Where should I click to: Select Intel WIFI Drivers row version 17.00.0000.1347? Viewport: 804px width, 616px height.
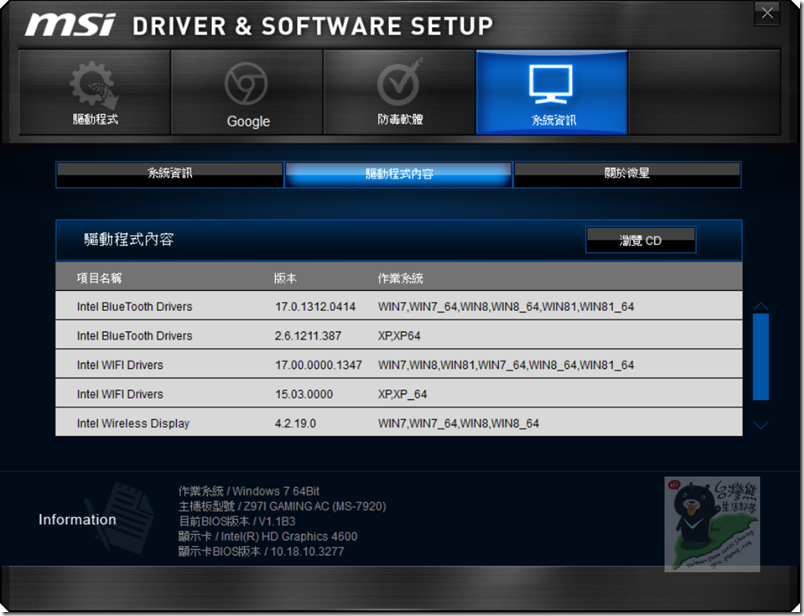pyautogui.click(x=399, y=365)
